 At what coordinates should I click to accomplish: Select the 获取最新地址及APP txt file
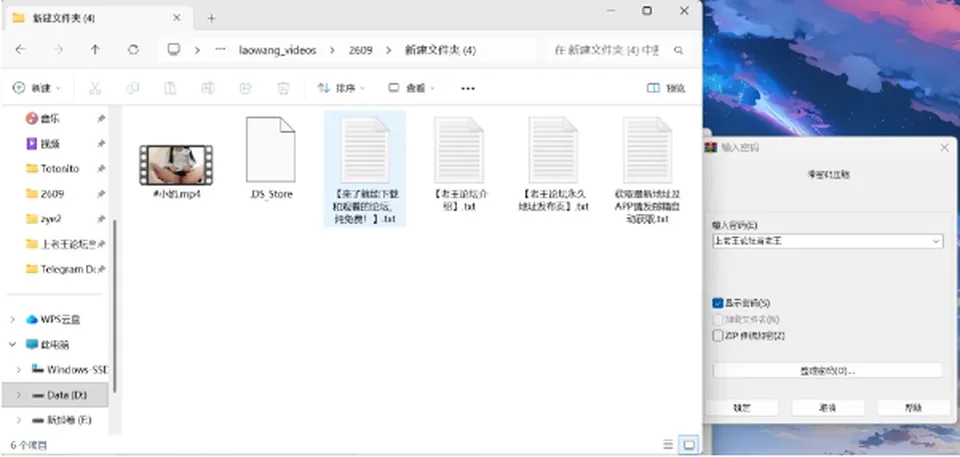pyautogui.click(x=648, y=170)
